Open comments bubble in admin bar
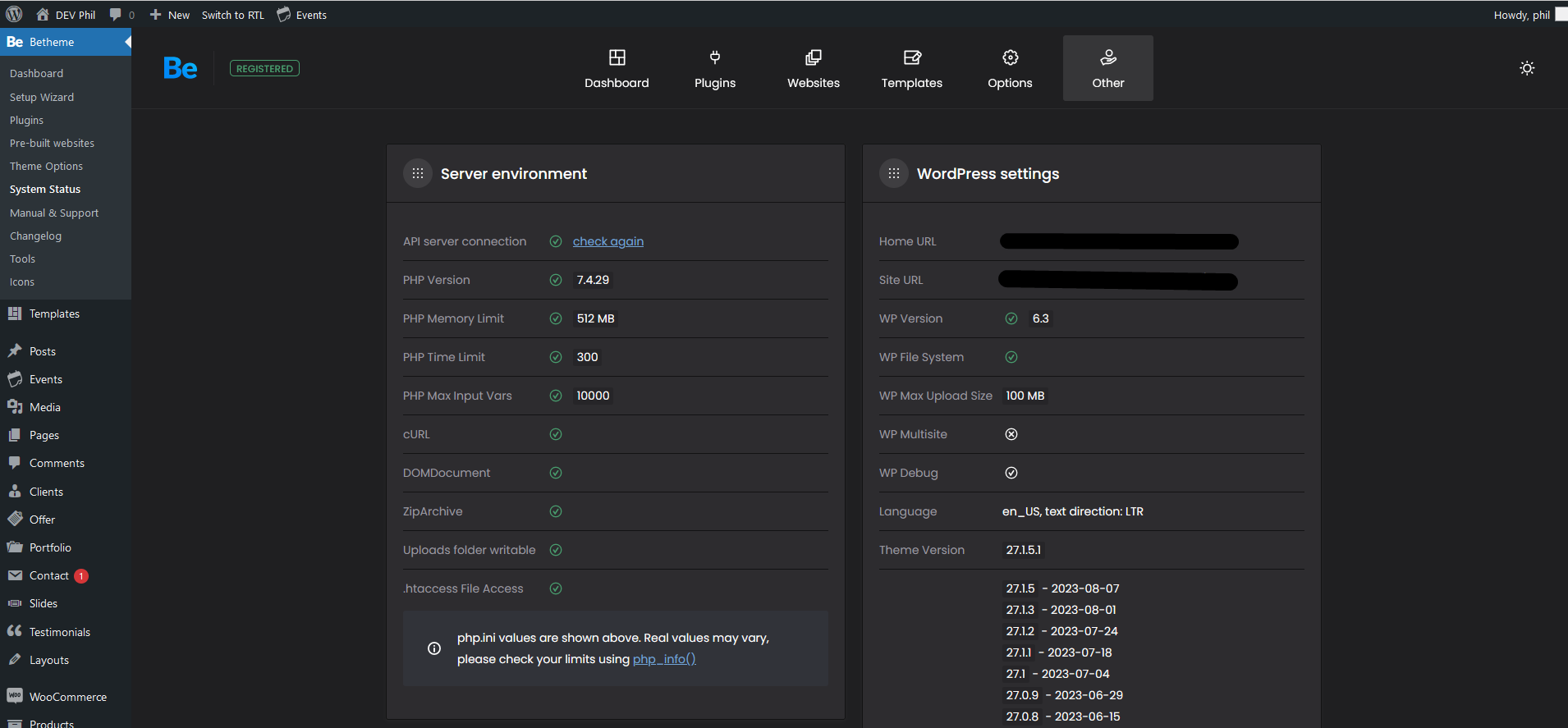 click(121, 15)
